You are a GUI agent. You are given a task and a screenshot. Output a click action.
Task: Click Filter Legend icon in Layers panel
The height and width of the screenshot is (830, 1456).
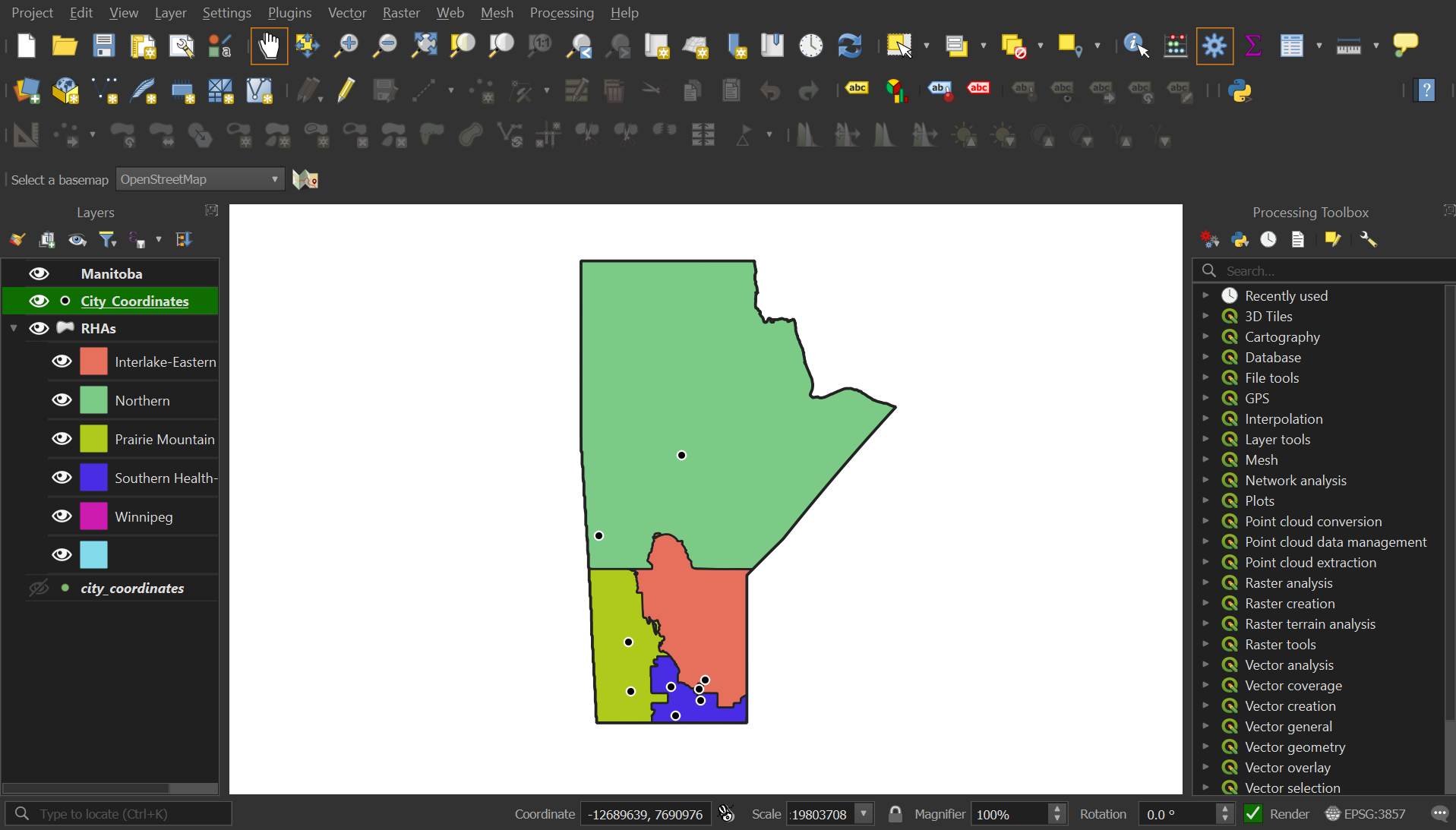[x=108, y=240]
